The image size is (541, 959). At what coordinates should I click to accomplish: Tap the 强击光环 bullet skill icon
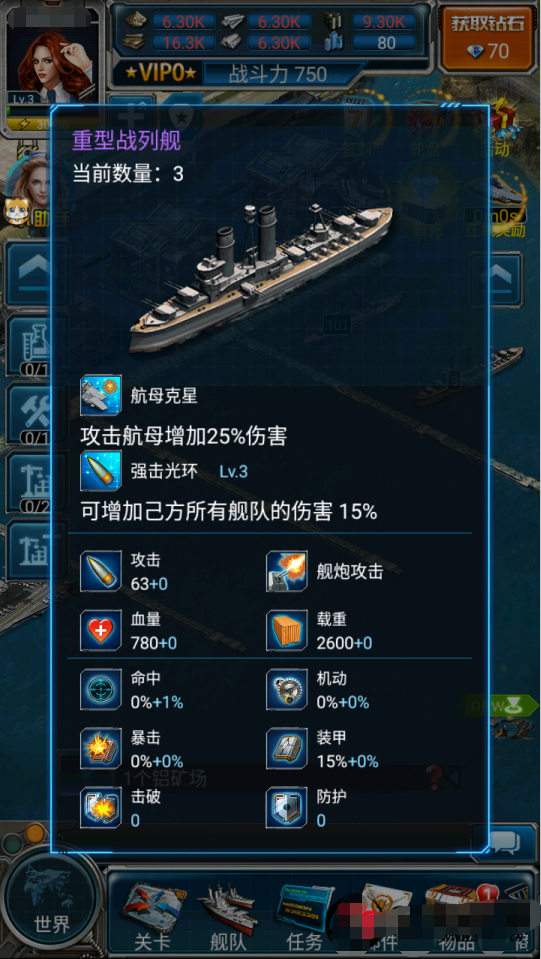point(101,471)
